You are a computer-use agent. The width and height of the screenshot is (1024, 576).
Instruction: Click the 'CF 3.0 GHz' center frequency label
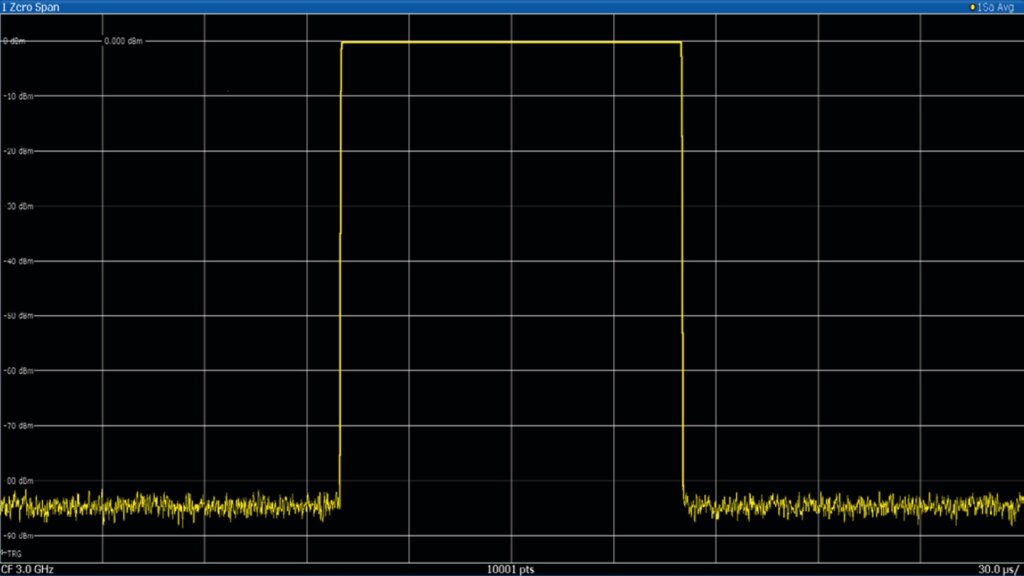point(27,569)
